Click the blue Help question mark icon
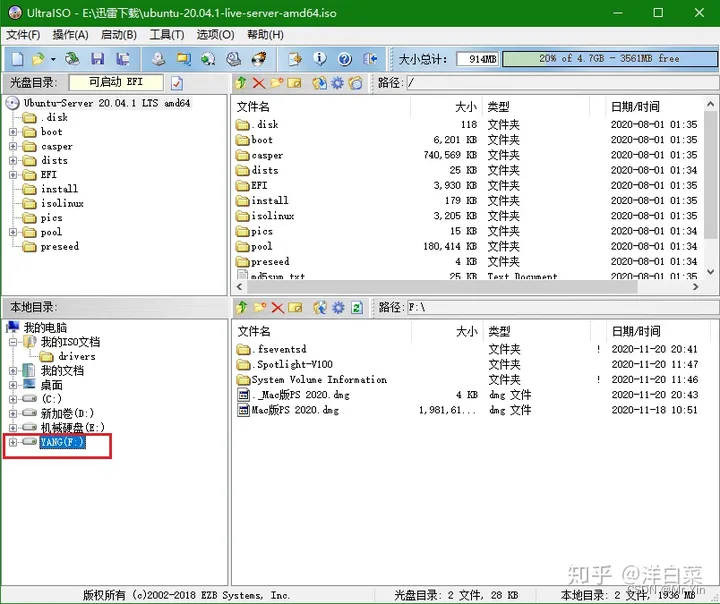 [344, 59]
